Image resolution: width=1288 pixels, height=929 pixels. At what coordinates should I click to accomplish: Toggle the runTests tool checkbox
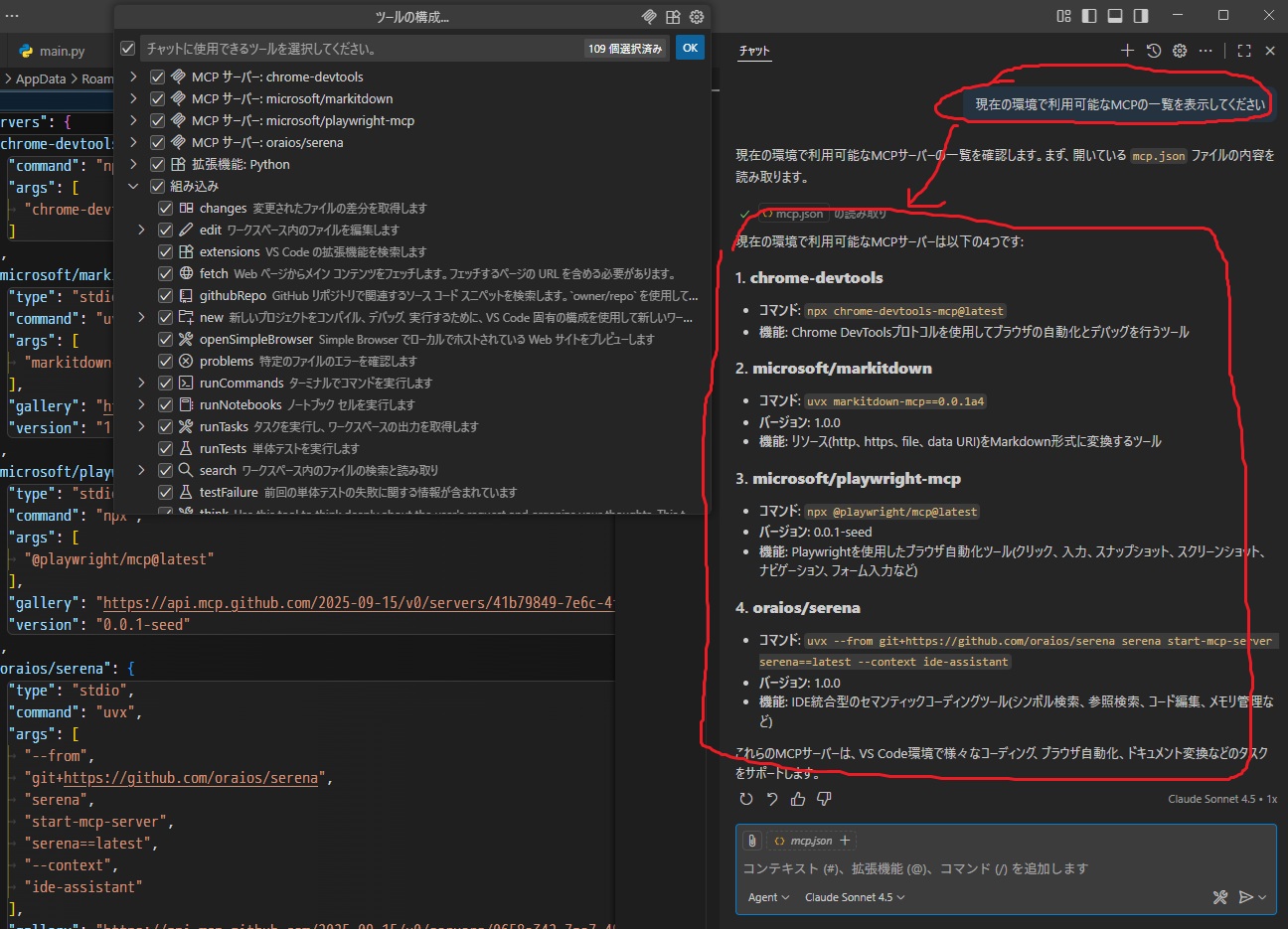167,448
